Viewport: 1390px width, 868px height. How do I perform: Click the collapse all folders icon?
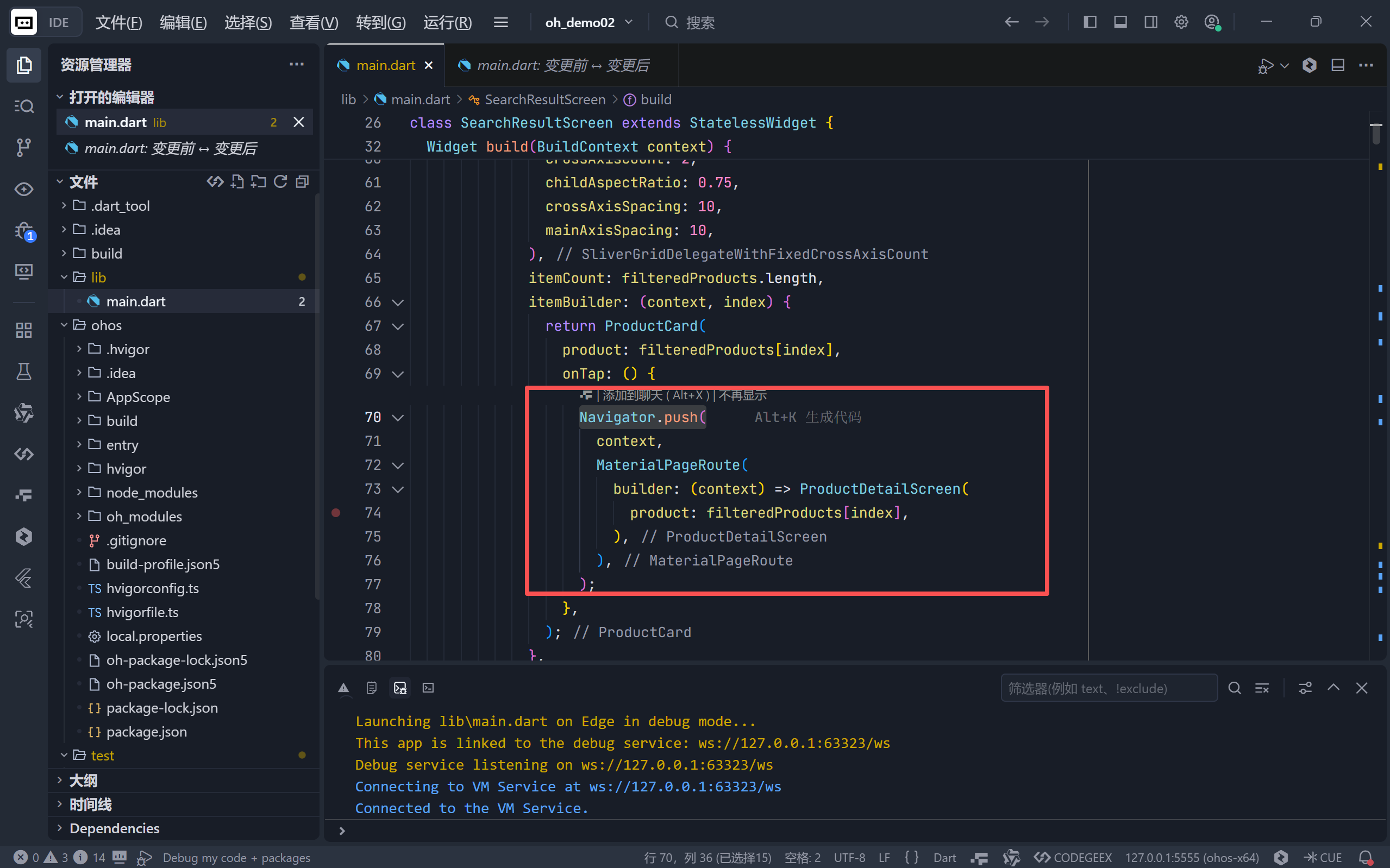tap(303, 182)
